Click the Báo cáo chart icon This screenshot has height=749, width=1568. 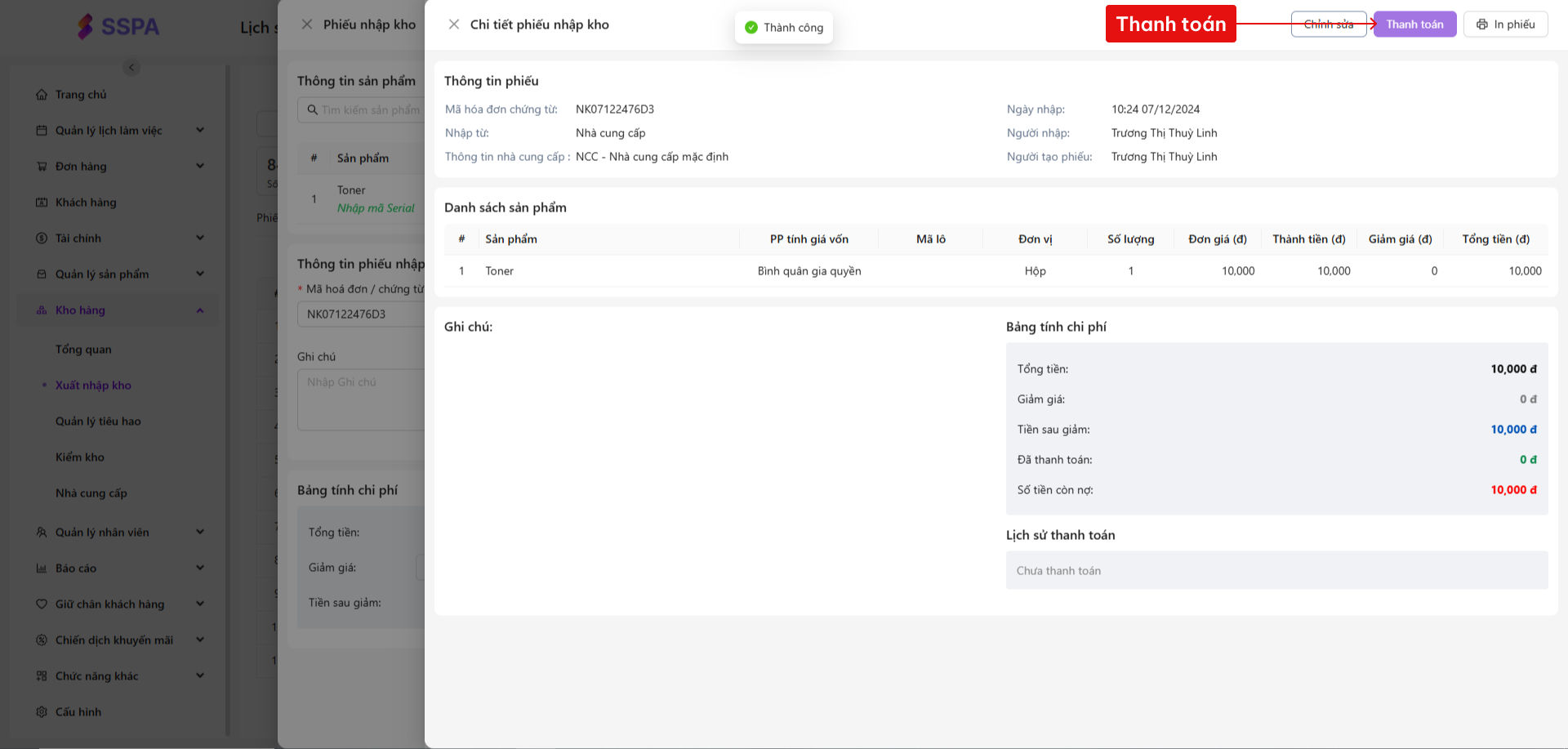42,568
